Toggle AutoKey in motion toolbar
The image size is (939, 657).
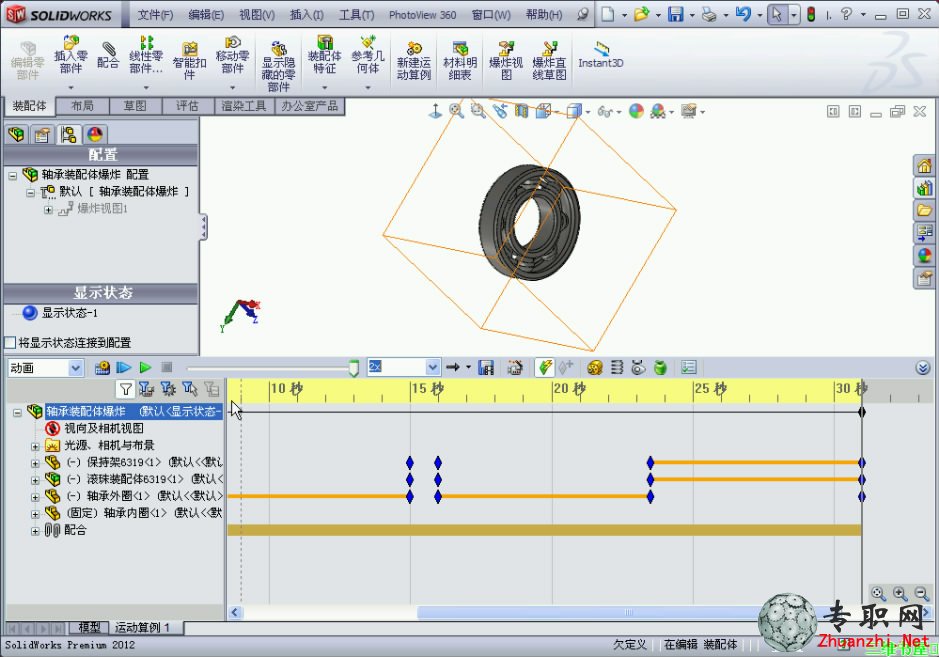tap(545, 368)
